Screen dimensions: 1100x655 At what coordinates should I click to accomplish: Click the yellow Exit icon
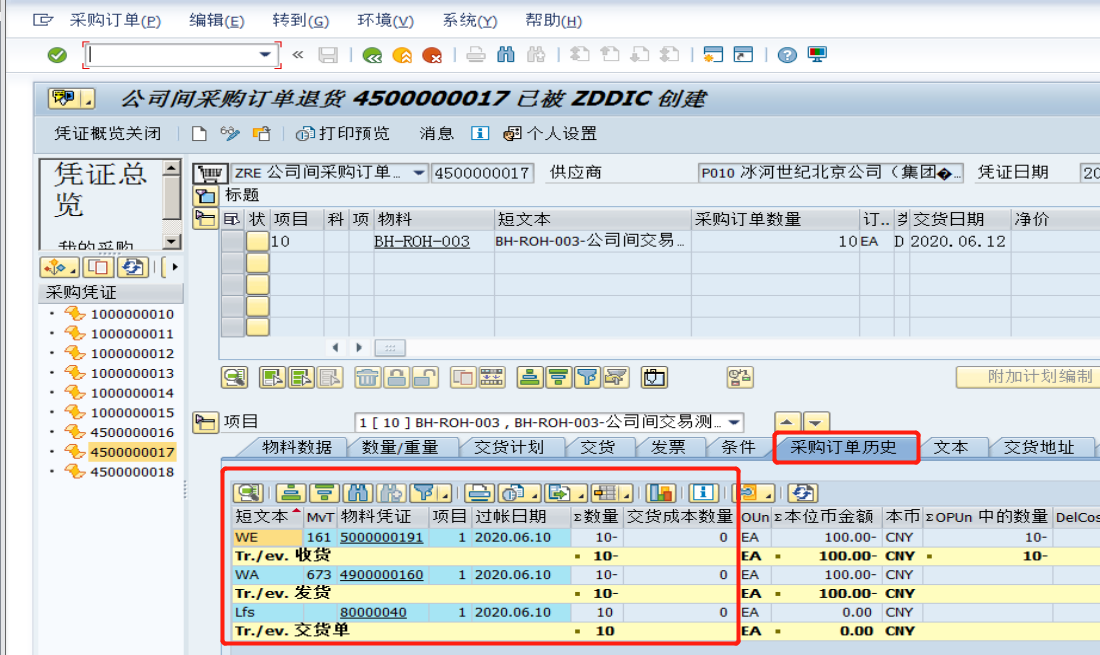[402, 55]
